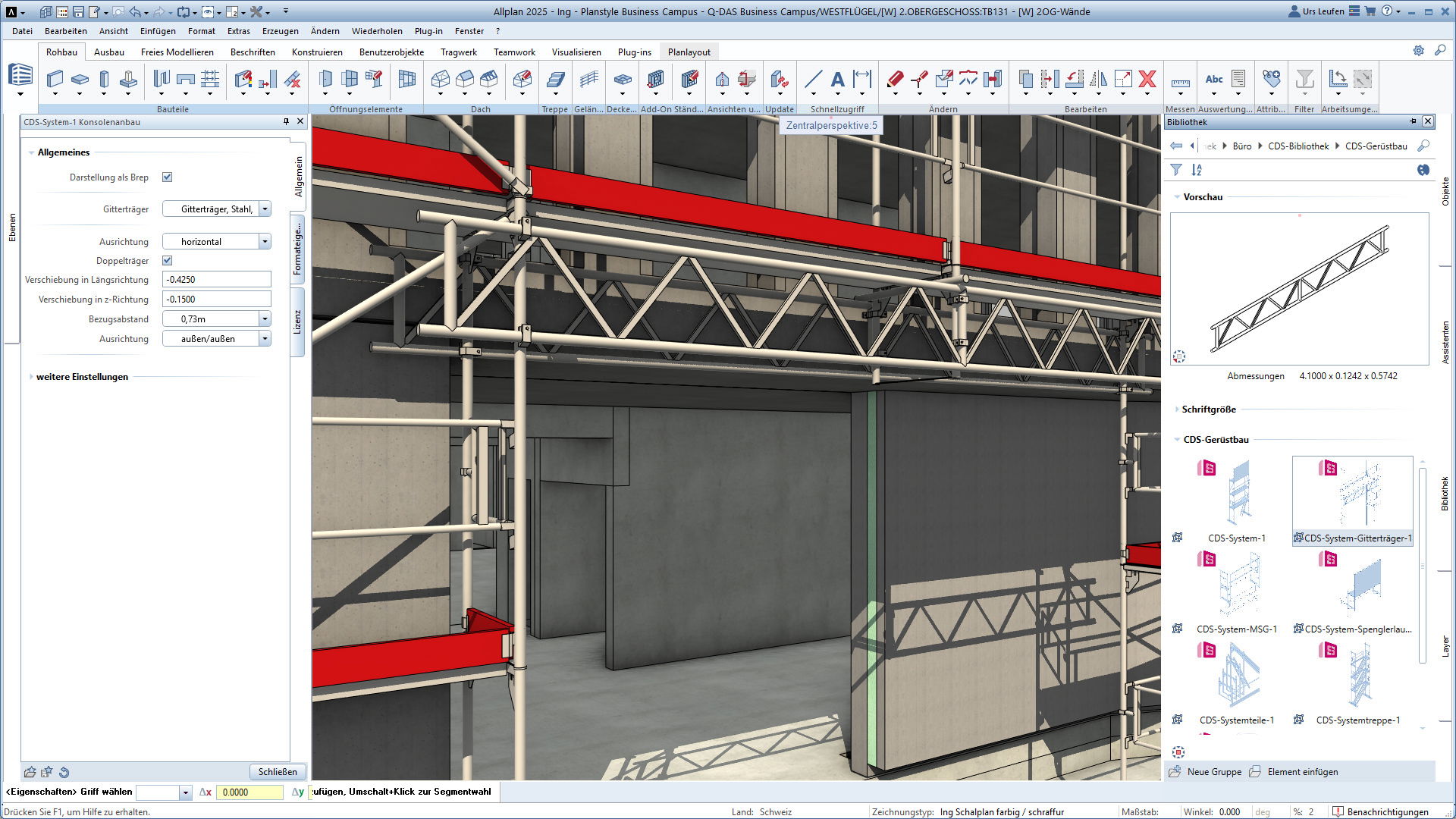Click the Schließen button

tap(278, 771)
